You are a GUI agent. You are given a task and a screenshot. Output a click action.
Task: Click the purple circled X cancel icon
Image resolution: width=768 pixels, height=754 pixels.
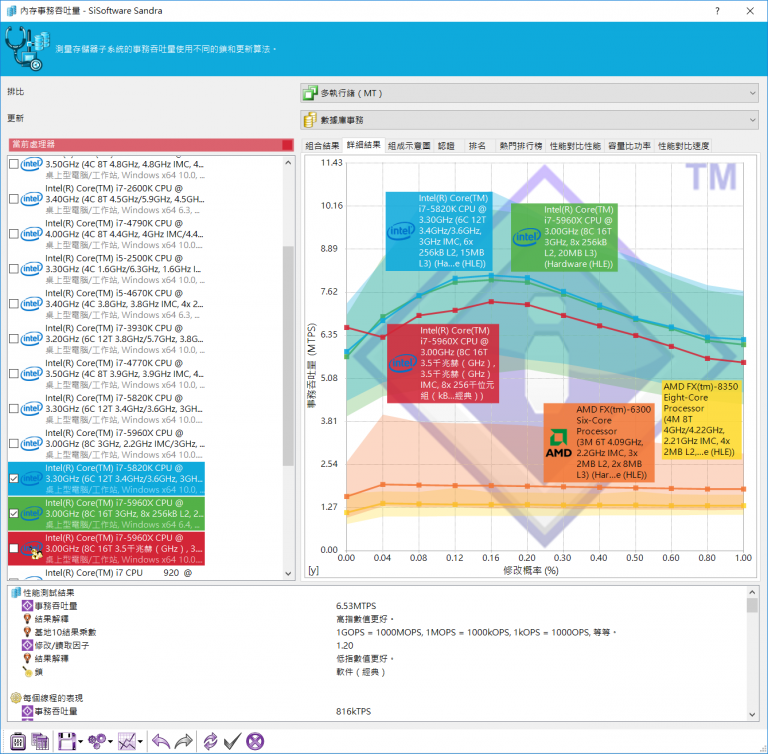(255, 741)
